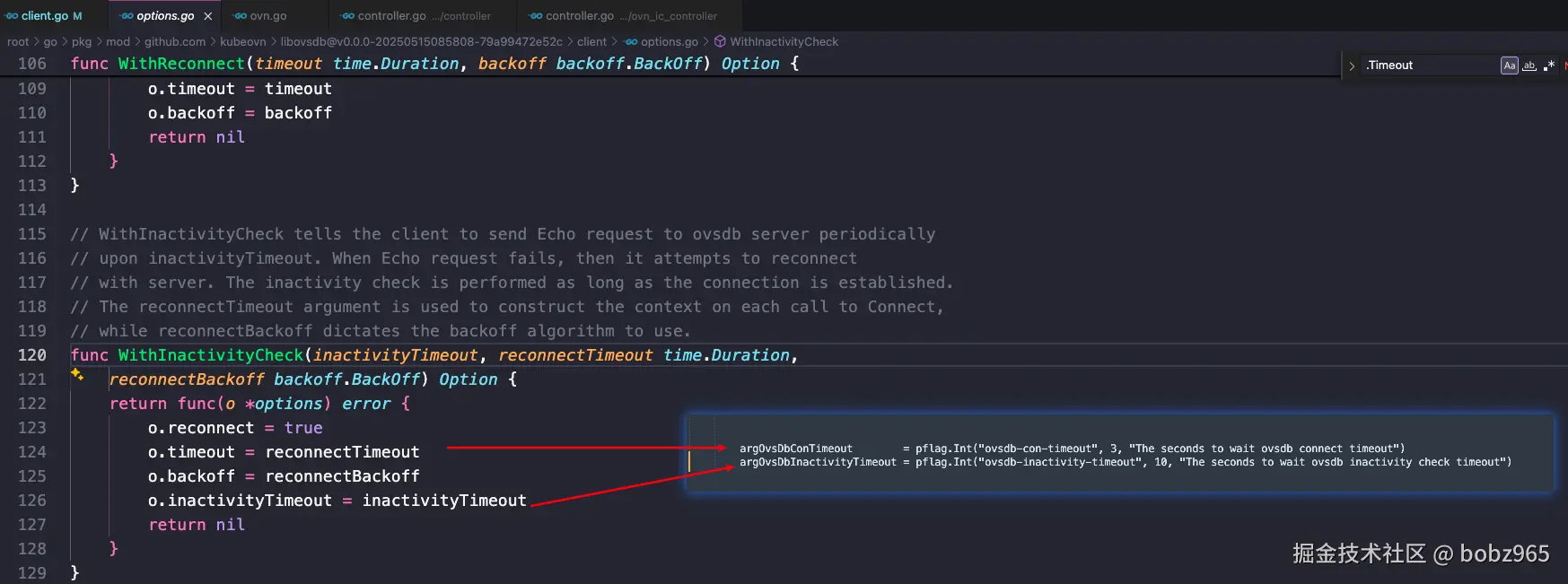Image resolution: width=1568 pixels, height=584 pixels.
Task: Open the pkg breadcrumb segment
Action: pos(82,41)
